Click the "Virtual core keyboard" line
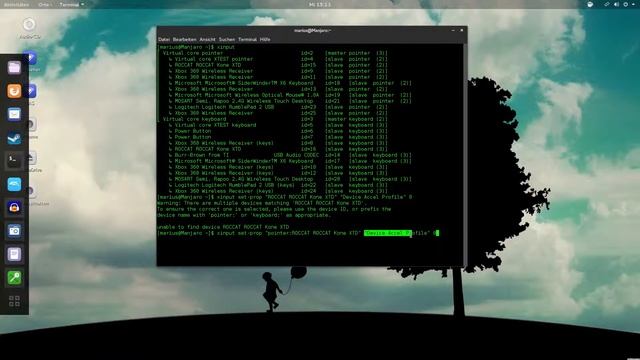Image resolution: width=640 pixels, height=360 pixels. point(275,119)
